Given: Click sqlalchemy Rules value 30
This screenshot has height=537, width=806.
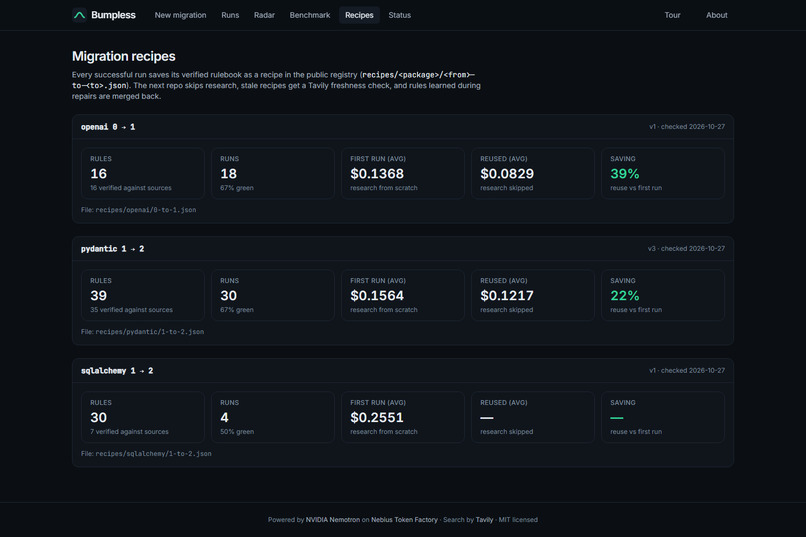Looking at the screenshot, I should (x=99, y=417).
